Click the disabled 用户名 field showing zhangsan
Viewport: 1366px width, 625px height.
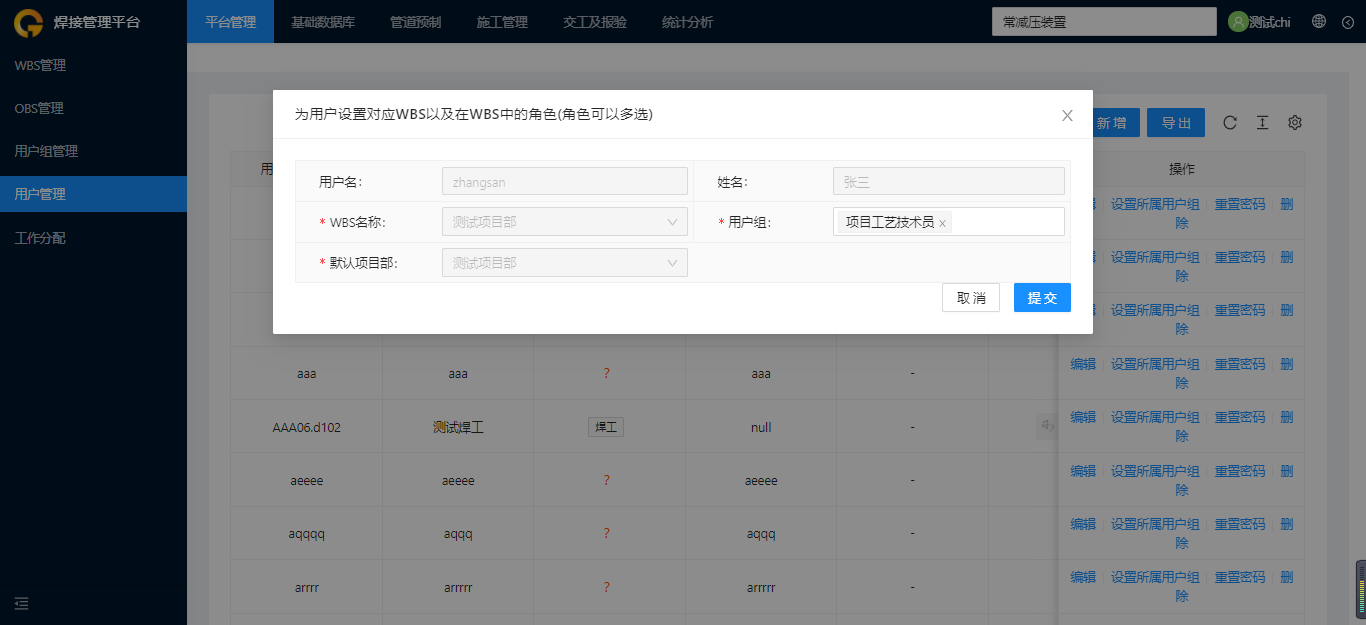click(565, 181)
